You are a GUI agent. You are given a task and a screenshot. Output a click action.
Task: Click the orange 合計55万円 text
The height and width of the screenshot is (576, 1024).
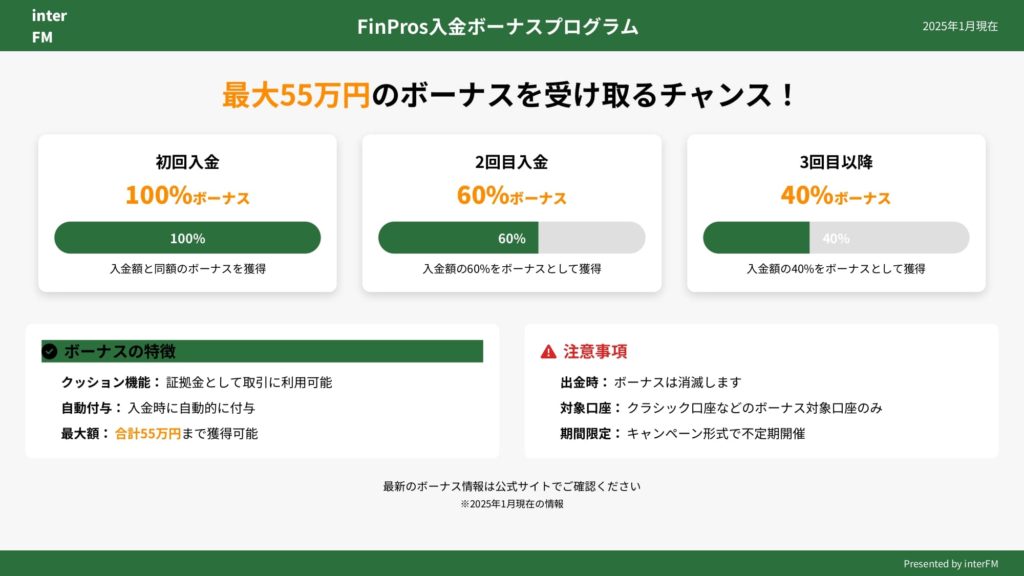pos(148,434)
